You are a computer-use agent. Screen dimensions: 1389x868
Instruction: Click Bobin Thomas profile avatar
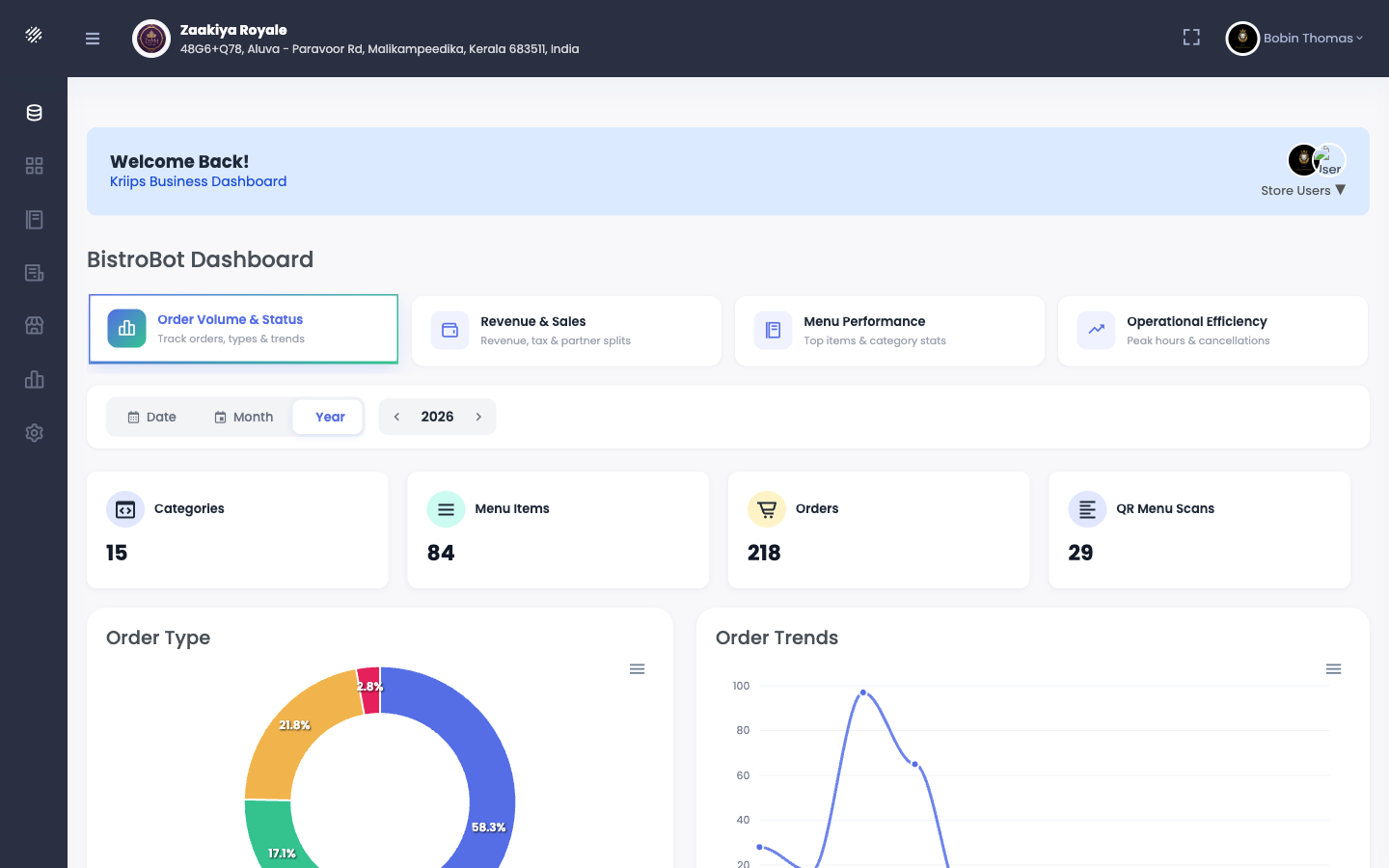1242,39
